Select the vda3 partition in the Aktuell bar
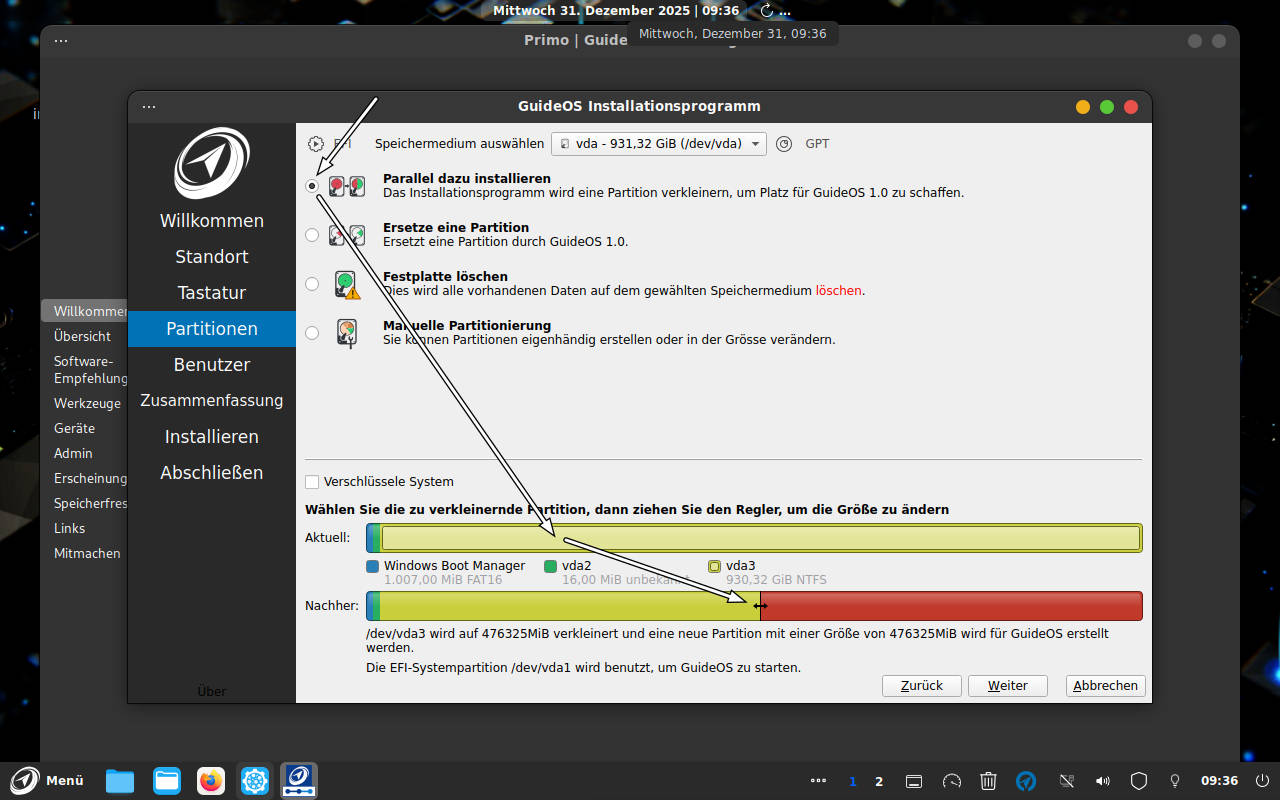The width and height of the screenshot is (1280, 800). tap(761, 538)
